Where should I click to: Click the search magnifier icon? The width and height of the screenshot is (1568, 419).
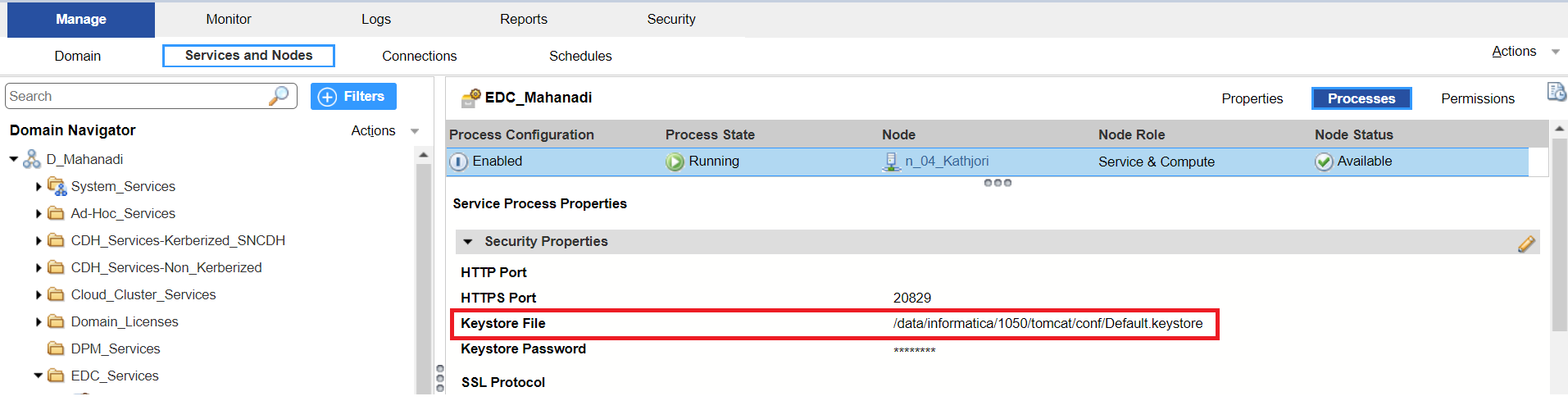point(279,96)
